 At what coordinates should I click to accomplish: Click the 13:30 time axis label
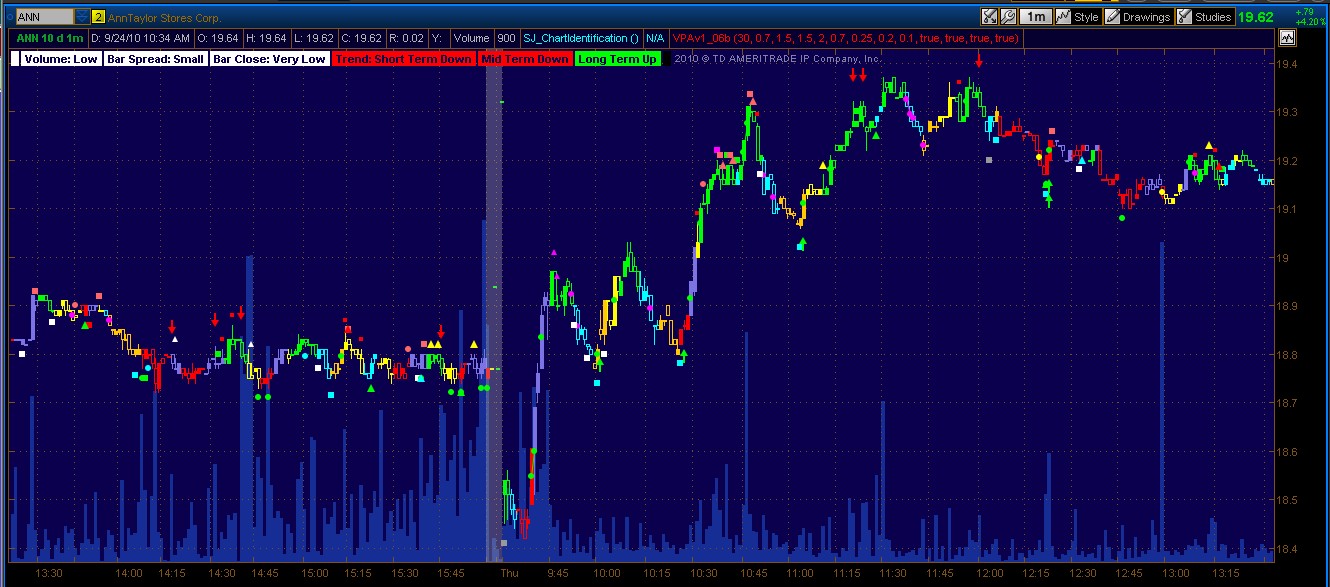(x=48, y=573)
